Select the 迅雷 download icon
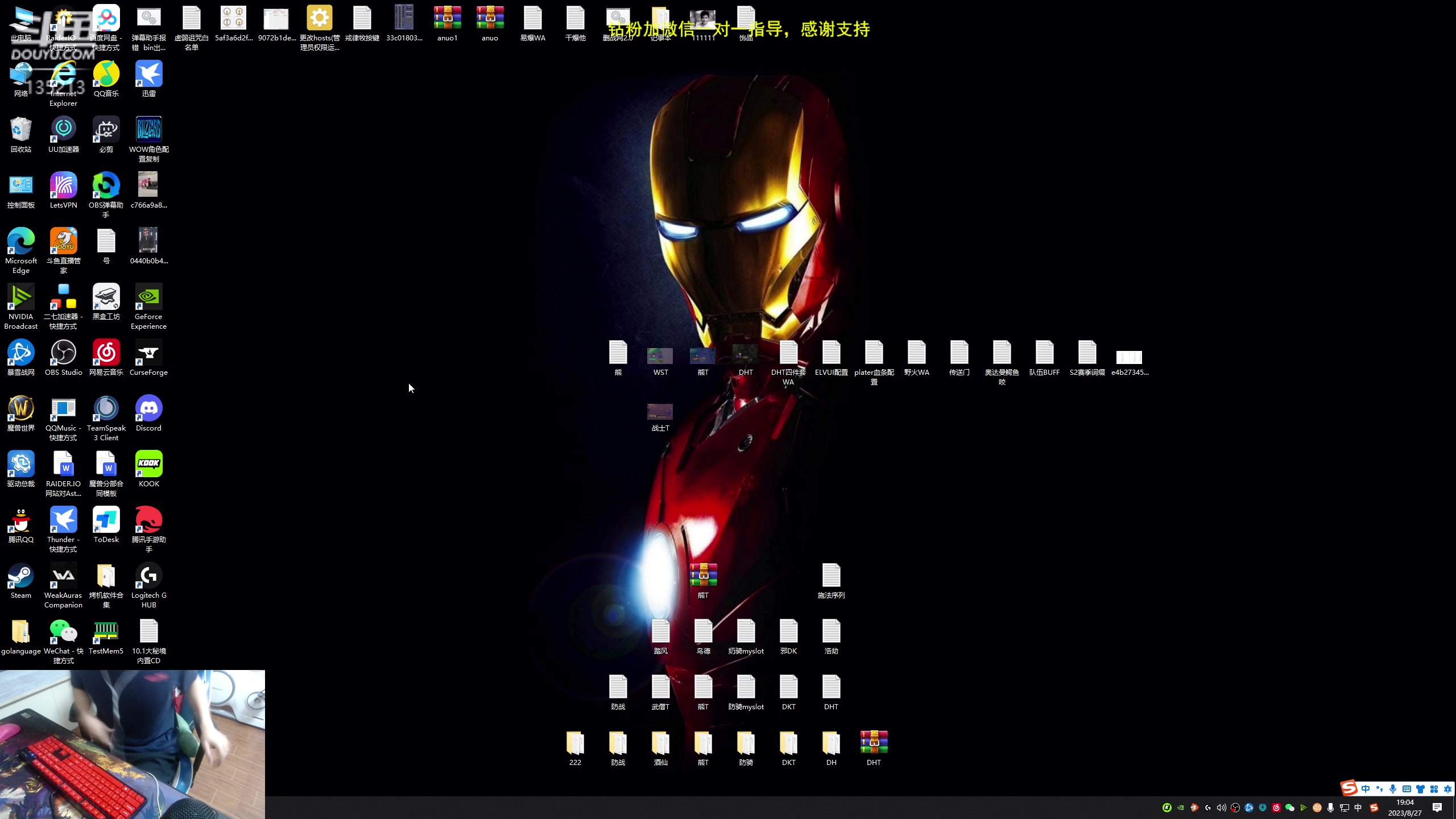This screenshot has height=819, width=1456. (148, 80)
